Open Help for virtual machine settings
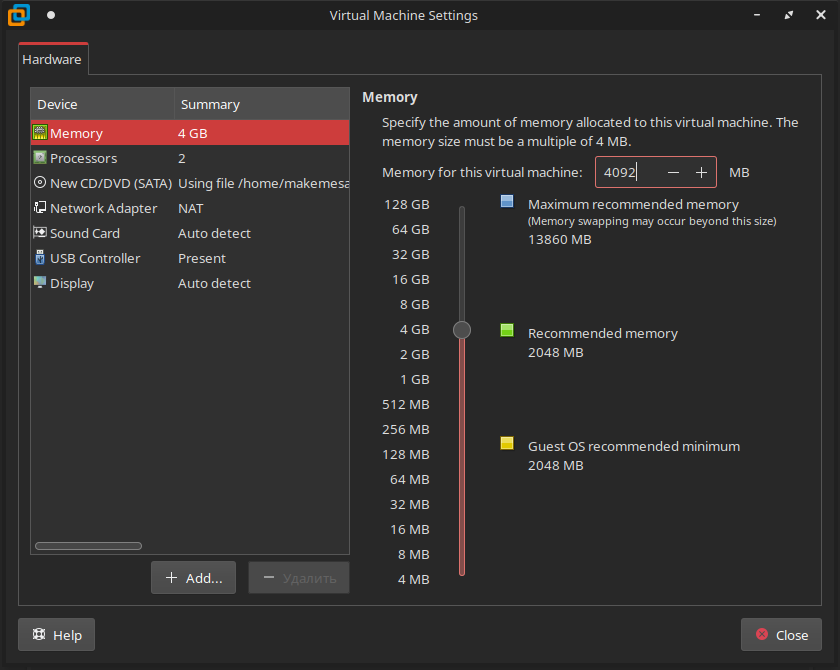 point(56,635)
